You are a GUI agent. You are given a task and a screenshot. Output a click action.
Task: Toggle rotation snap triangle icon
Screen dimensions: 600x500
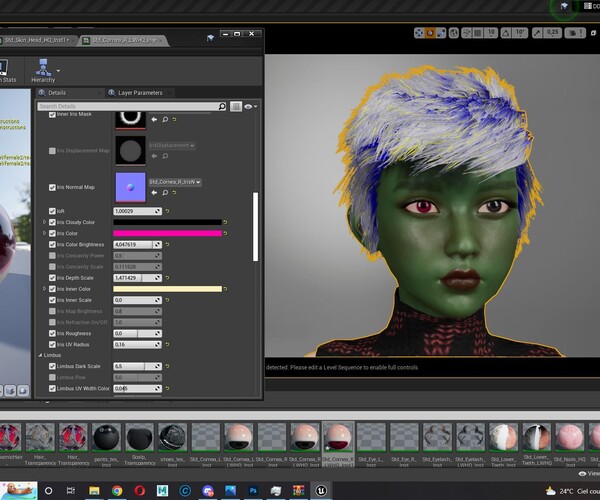(506, 33)
